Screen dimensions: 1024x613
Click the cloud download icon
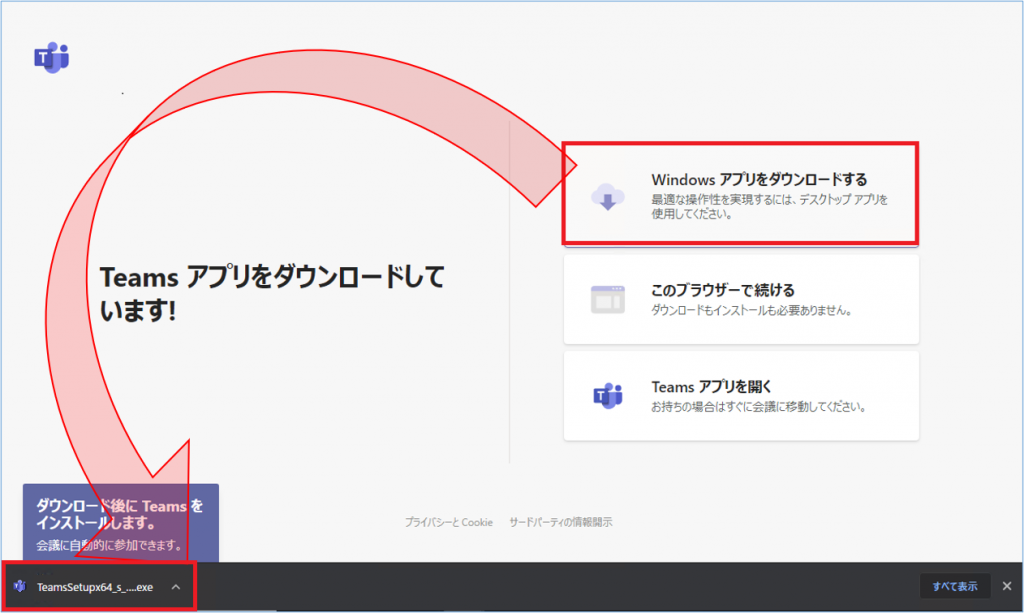[607, 196]
